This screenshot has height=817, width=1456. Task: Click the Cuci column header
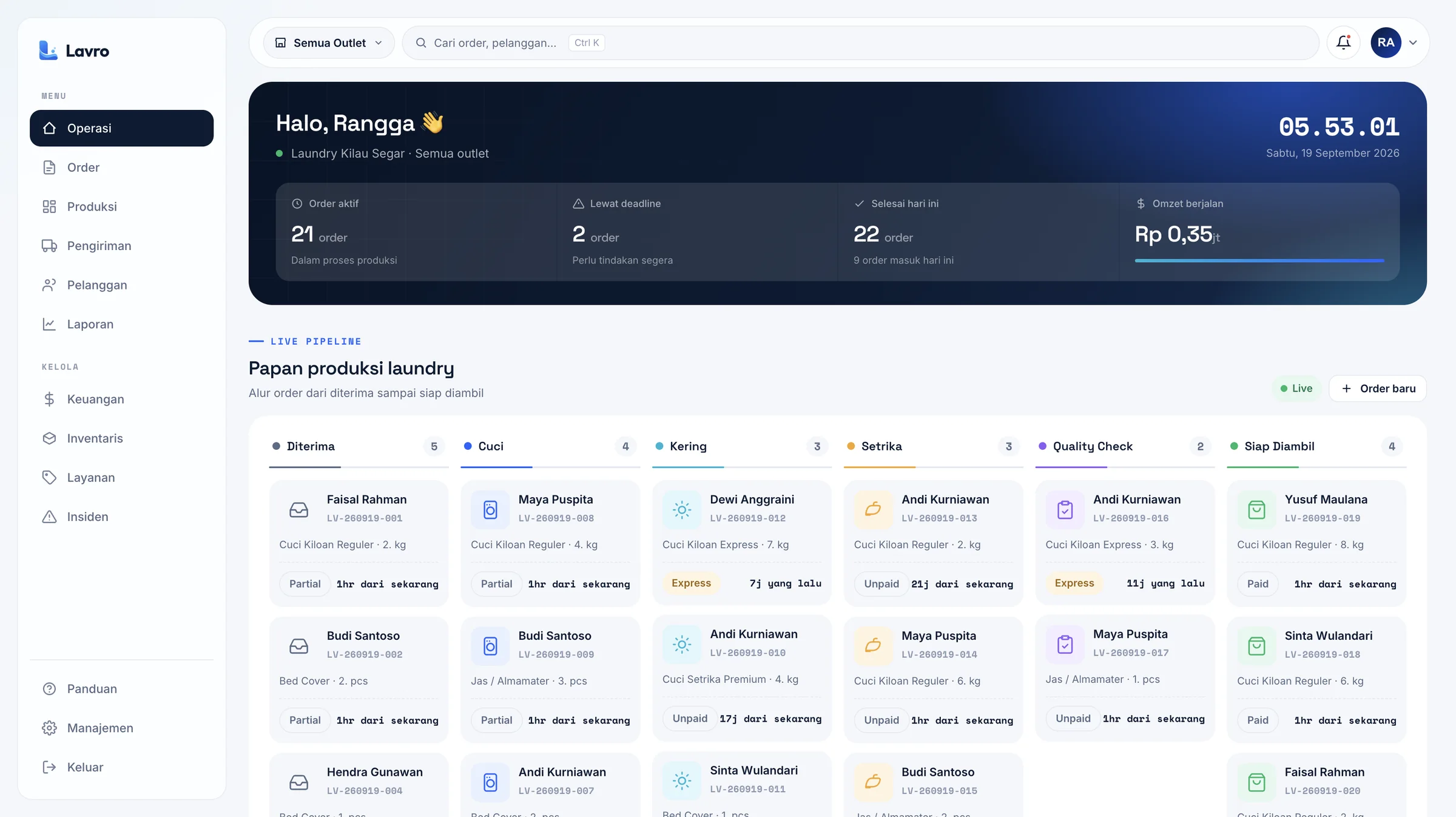[x=550, y=446]
